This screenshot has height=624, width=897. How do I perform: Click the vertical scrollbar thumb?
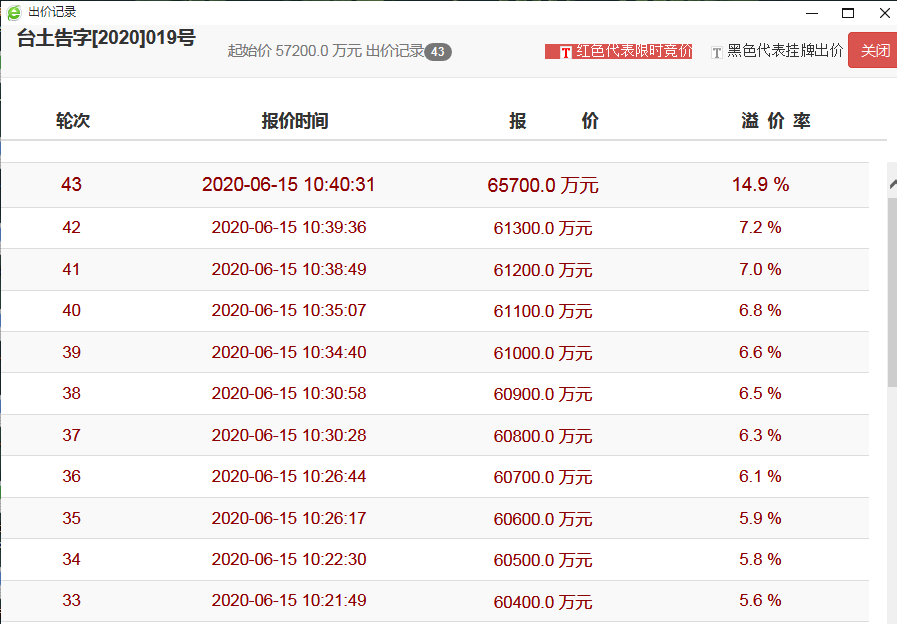click(892, 292)
